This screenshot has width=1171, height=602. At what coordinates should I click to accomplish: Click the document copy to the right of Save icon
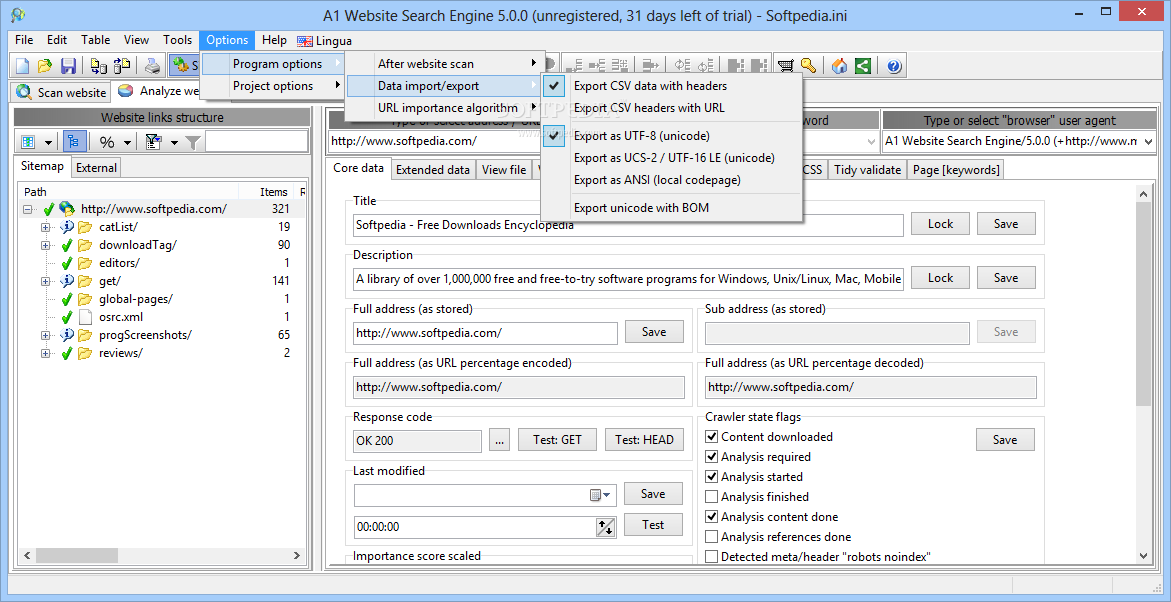99,66
